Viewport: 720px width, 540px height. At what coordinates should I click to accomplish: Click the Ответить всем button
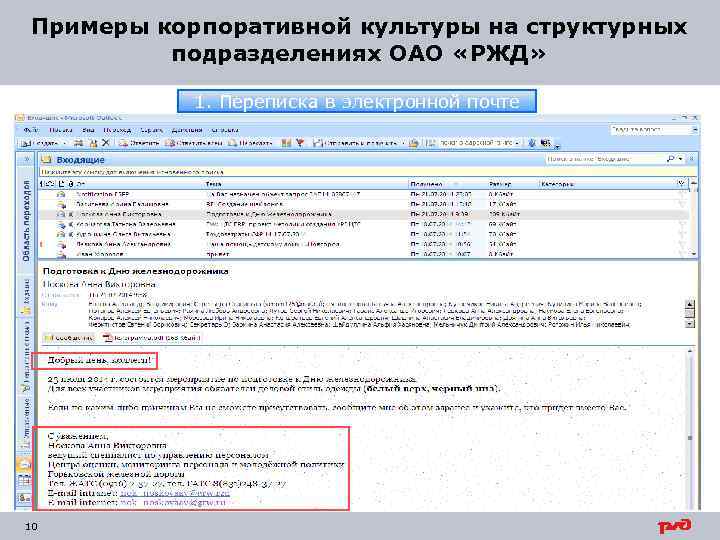coord(193,143)
